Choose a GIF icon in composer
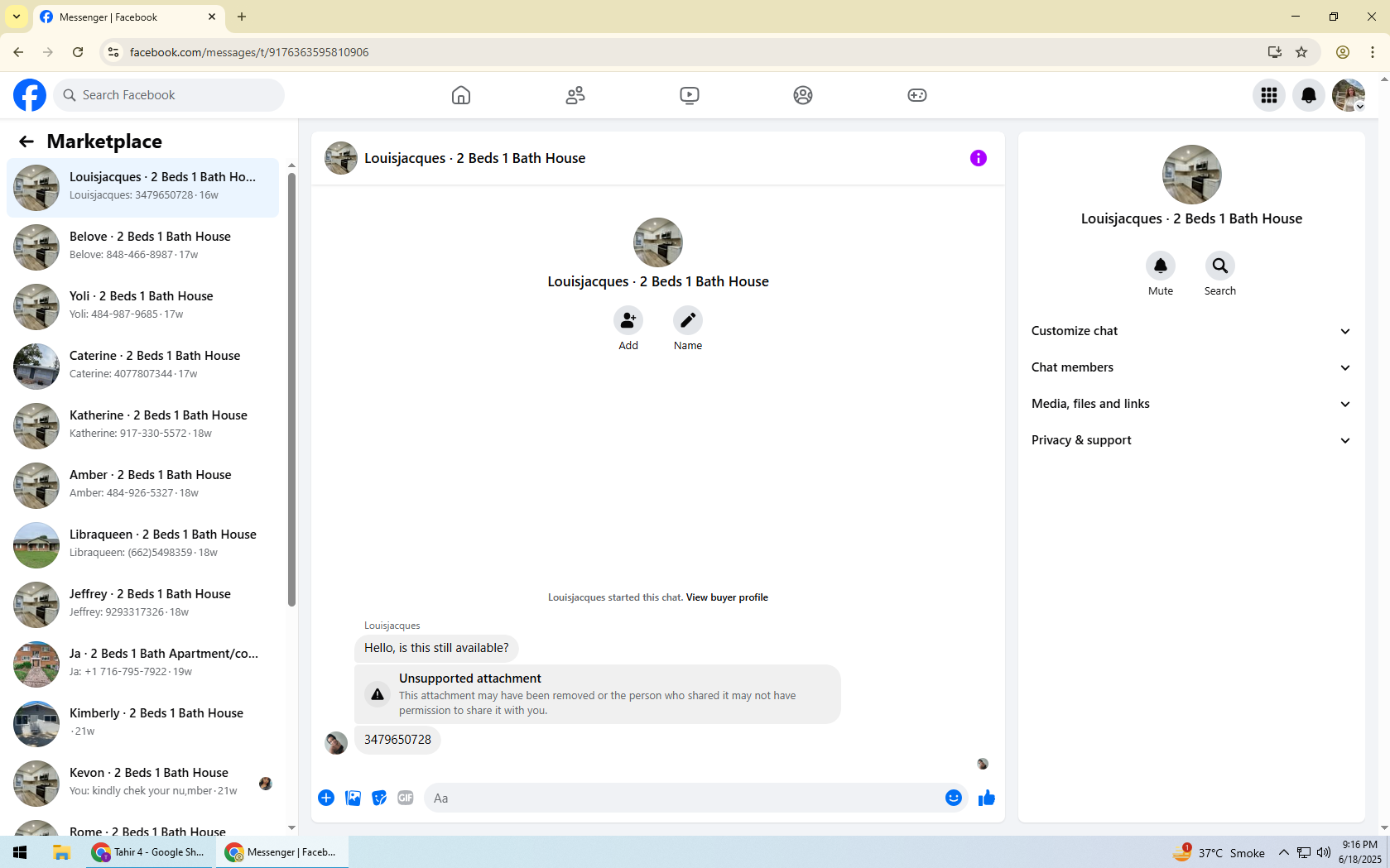Screen dimensions: 1390x868 point(406,798)
